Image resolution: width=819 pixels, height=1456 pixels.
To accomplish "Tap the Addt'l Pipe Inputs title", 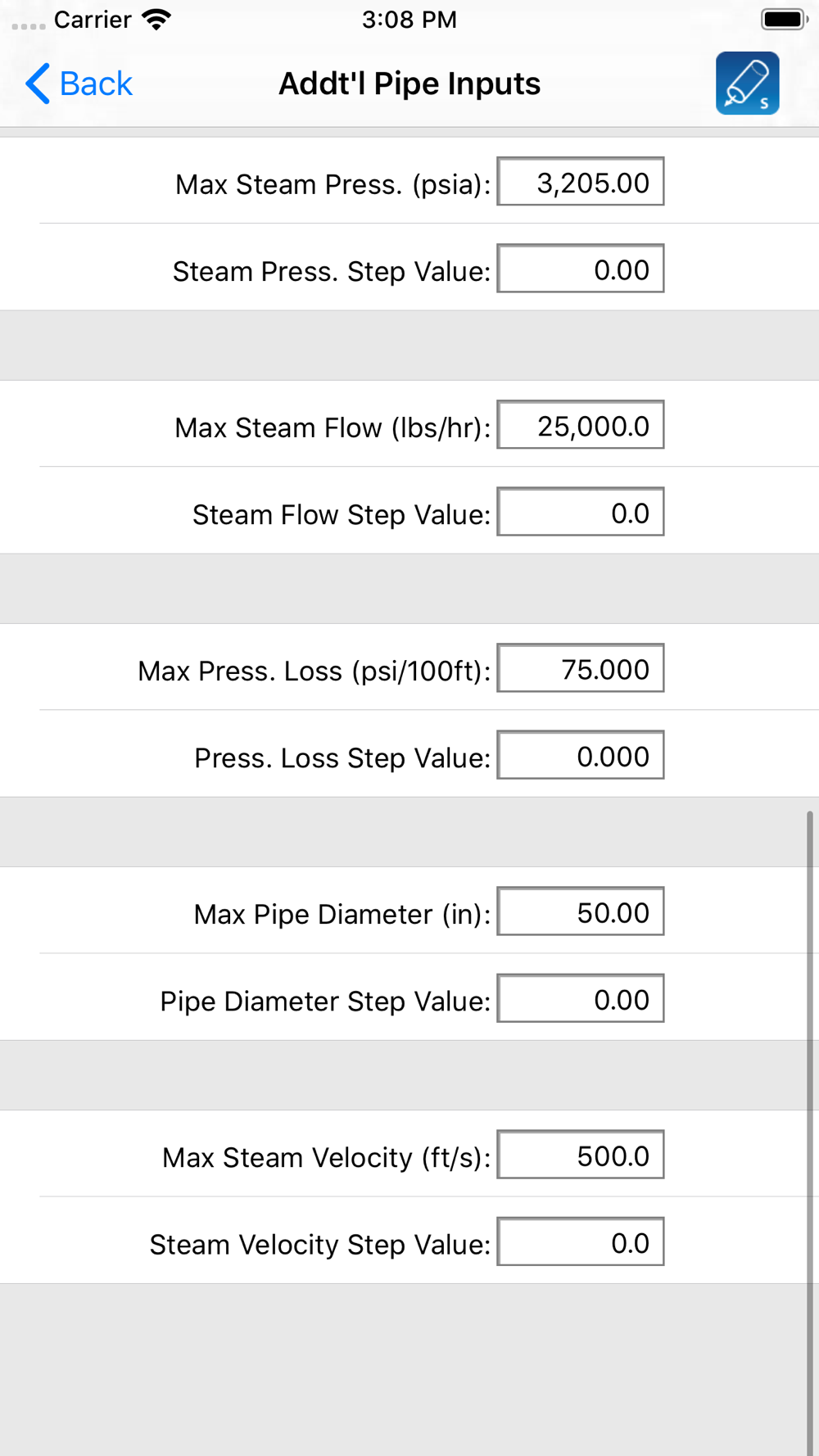I will pos(409,84).
